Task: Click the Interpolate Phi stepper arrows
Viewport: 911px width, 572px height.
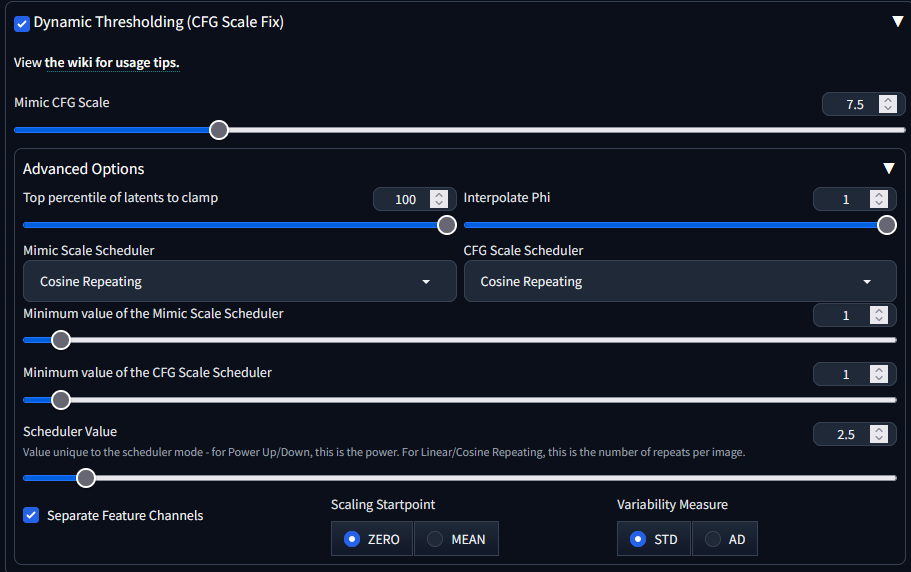Action: point(878,199)
